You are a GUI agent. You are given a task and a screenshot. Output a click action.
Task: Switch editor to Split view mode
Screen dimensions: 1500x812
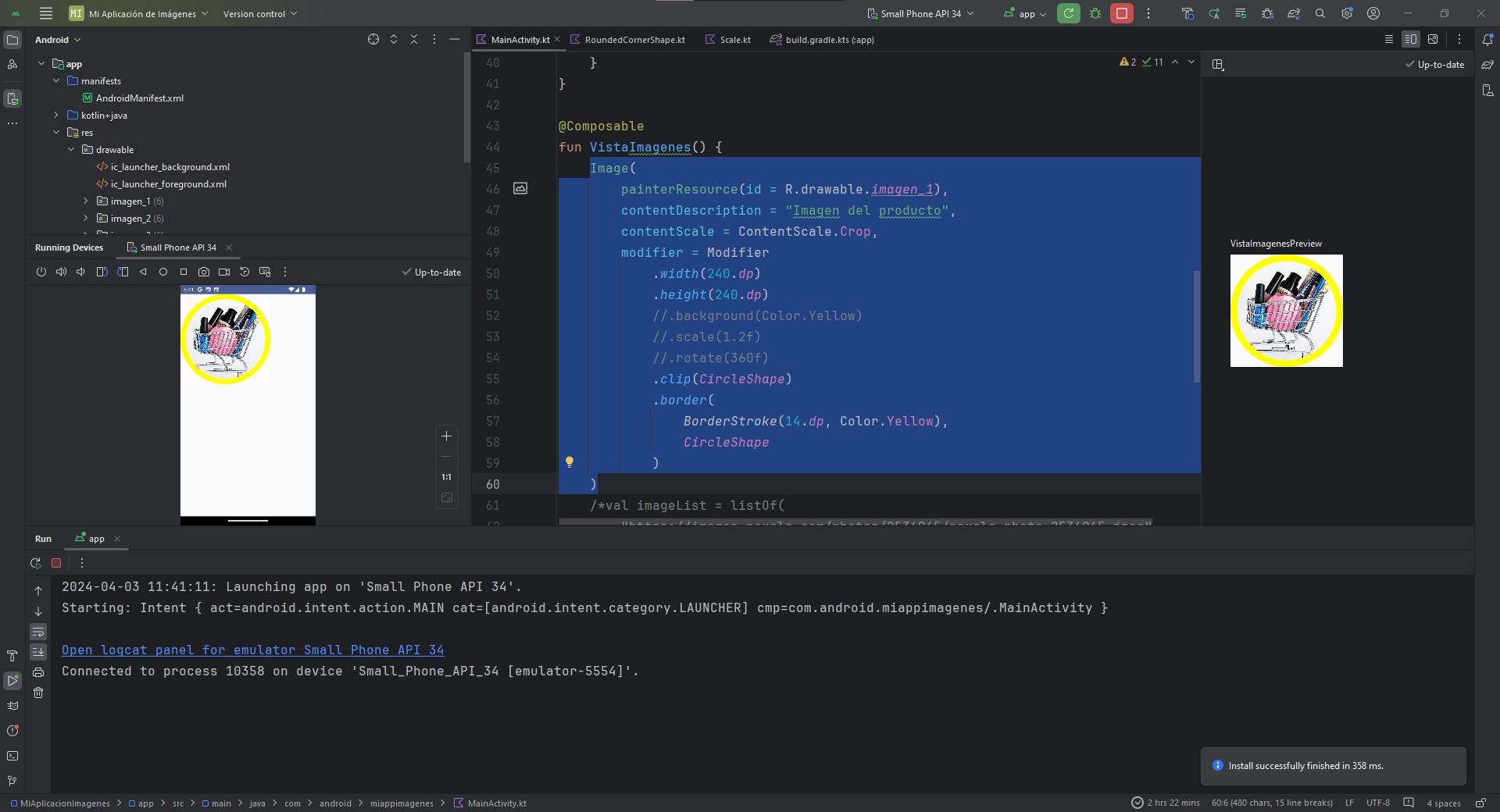click(x=1411, y=39)
